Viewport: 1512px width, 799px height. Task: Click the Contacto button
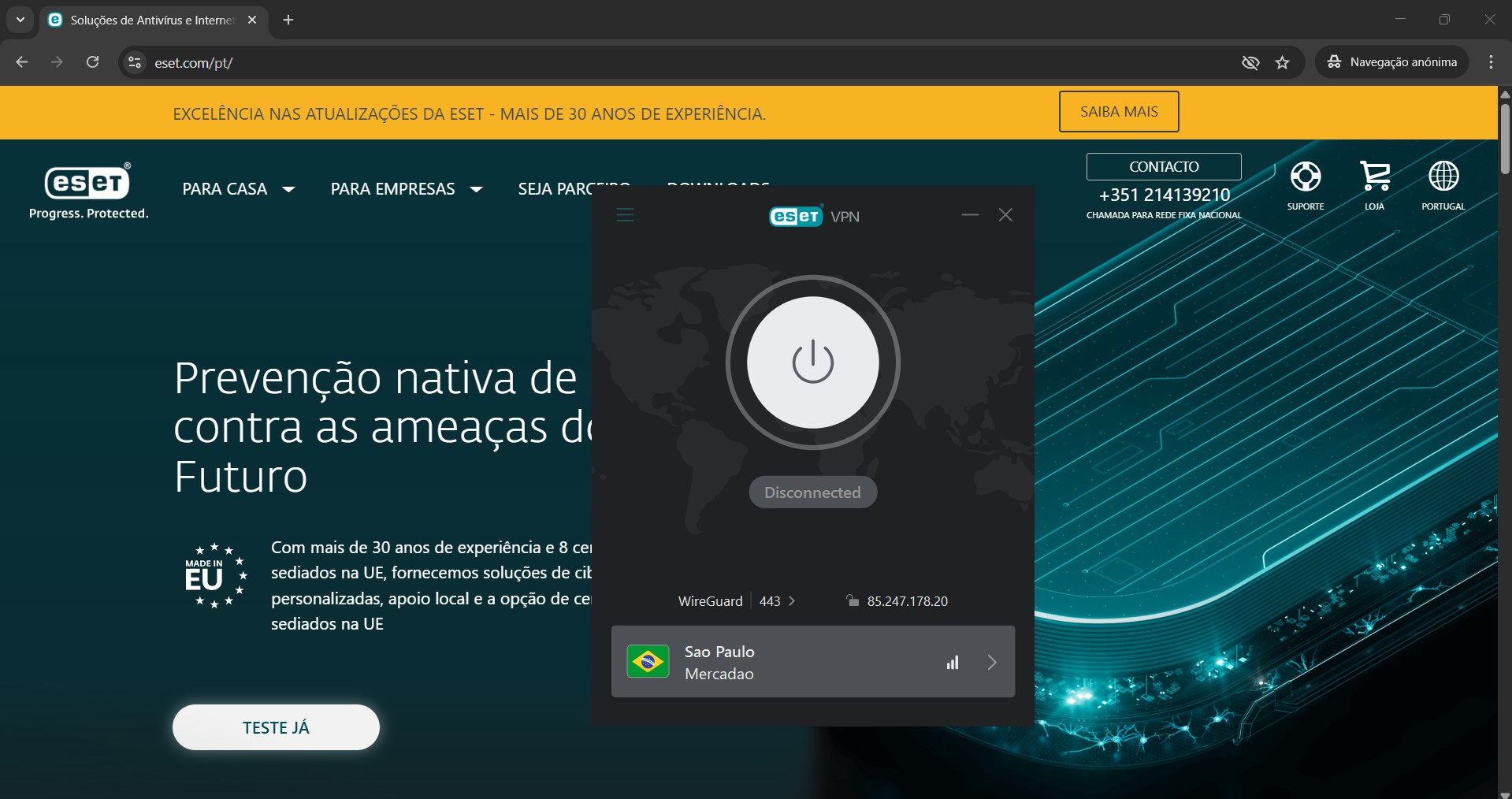1163,167
